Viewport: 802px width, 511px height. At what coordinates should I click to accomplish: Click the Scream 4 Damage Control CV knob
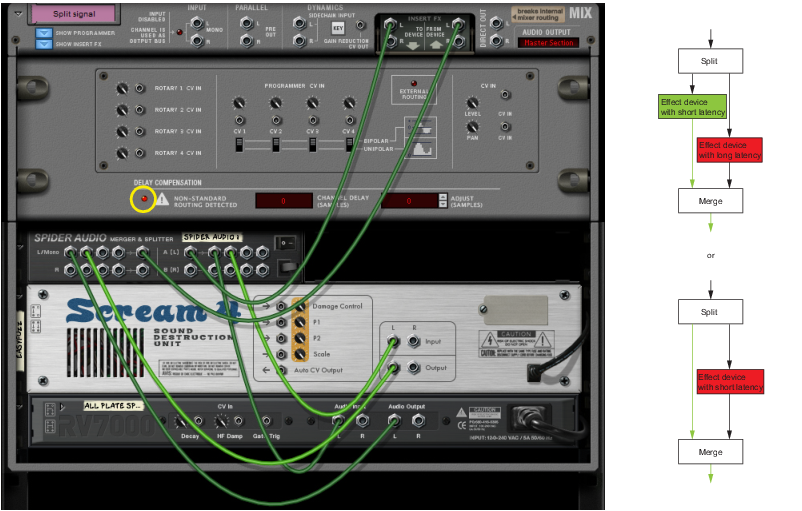pos(299,306)
